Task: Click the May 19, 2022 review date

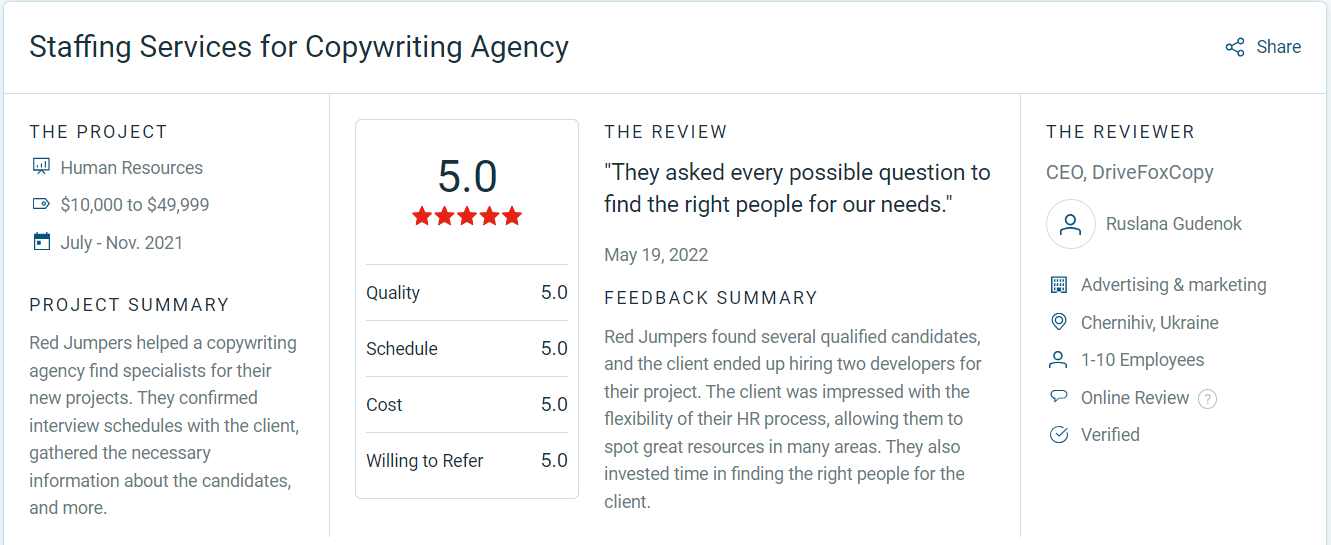Action: [x=656, y=255]
